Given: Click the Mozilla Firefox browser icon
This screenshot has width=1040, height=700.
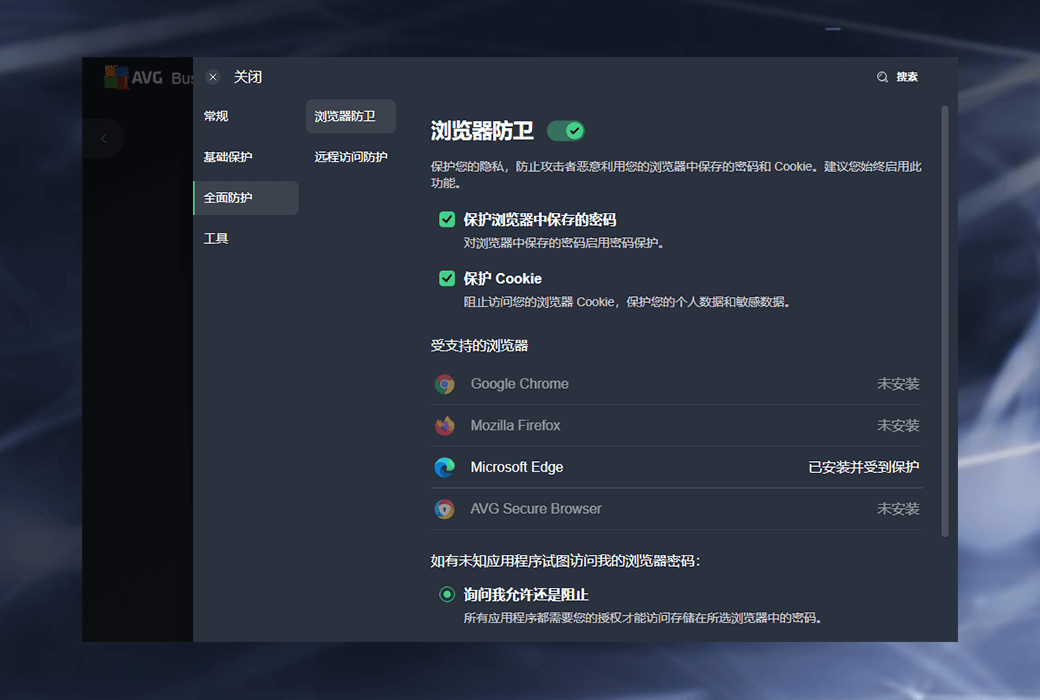Looking at the screenshot, I should coord(445,426).
